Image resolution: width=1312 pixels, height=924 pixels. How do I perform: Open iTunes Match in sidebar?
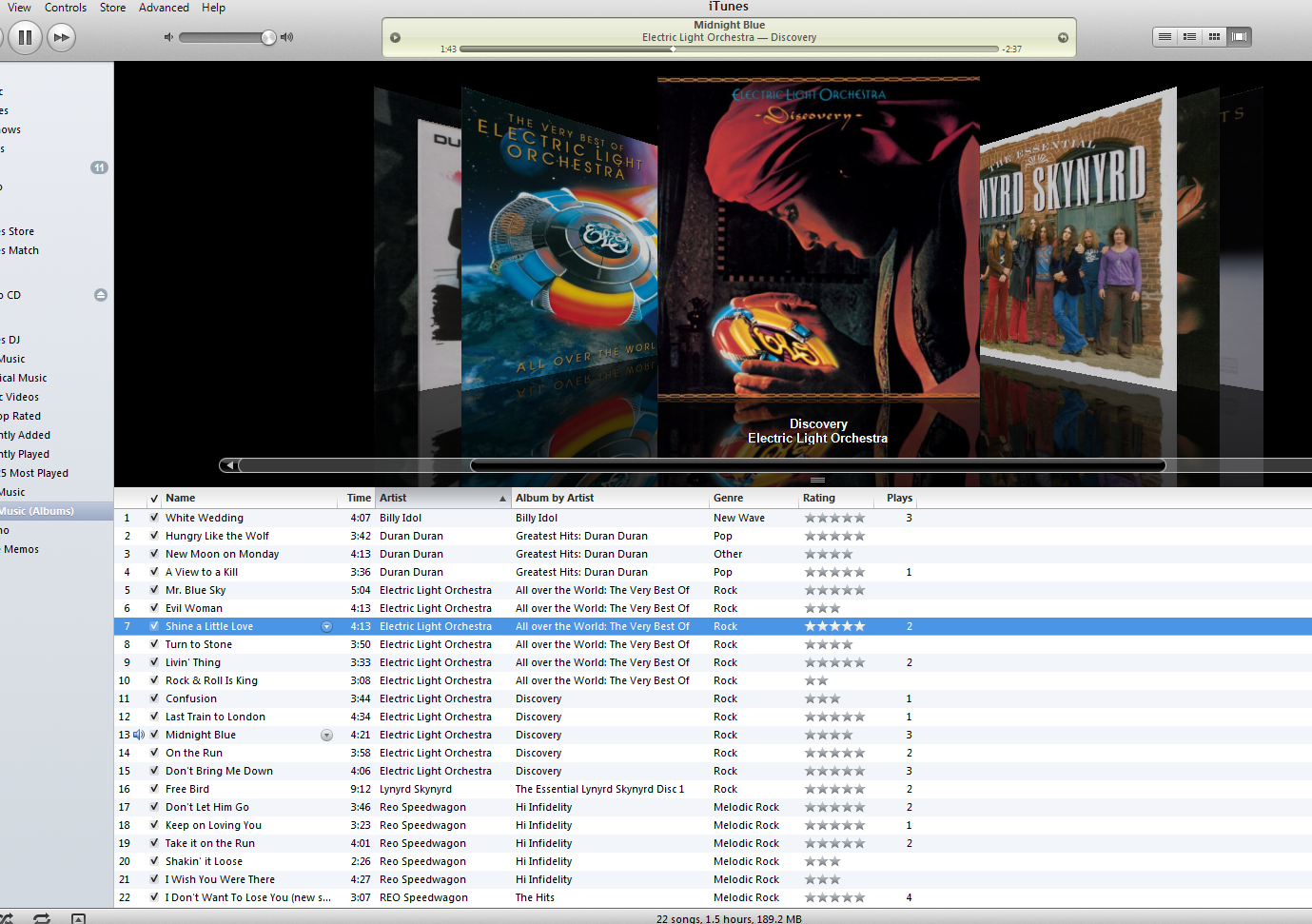click(x=56, y=250)
